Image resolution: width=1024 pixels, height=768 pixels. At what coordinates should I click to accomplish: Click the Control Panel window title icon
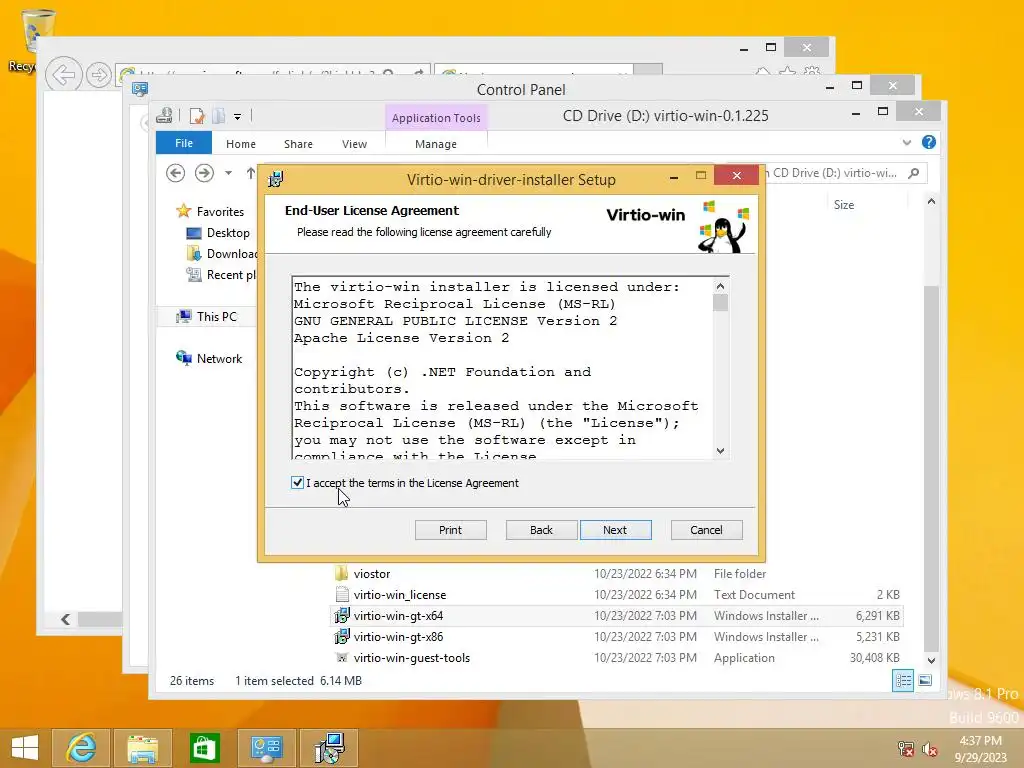pos(140,88)
